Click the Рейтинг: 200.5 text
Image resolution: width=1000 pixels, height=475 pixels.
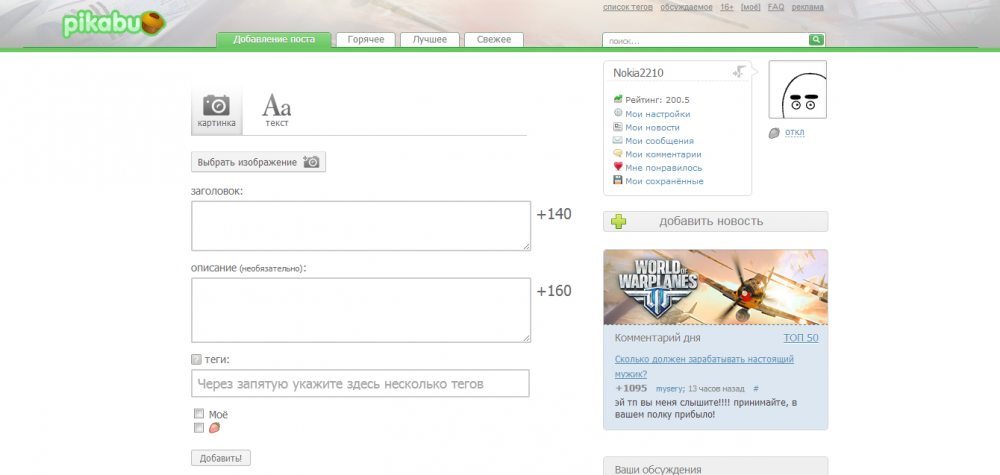[658, 100]
